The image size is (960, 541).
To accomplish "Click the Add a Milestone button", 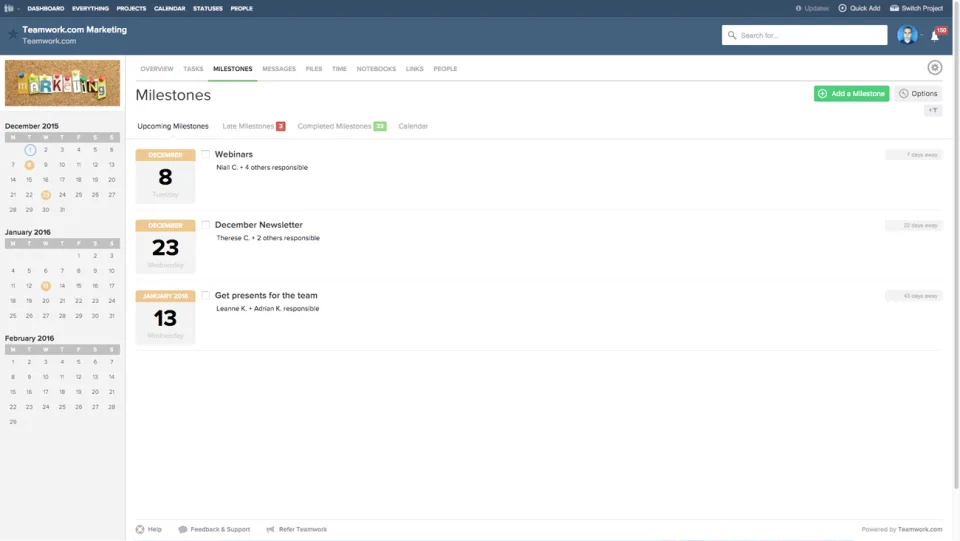I will 851,94.
